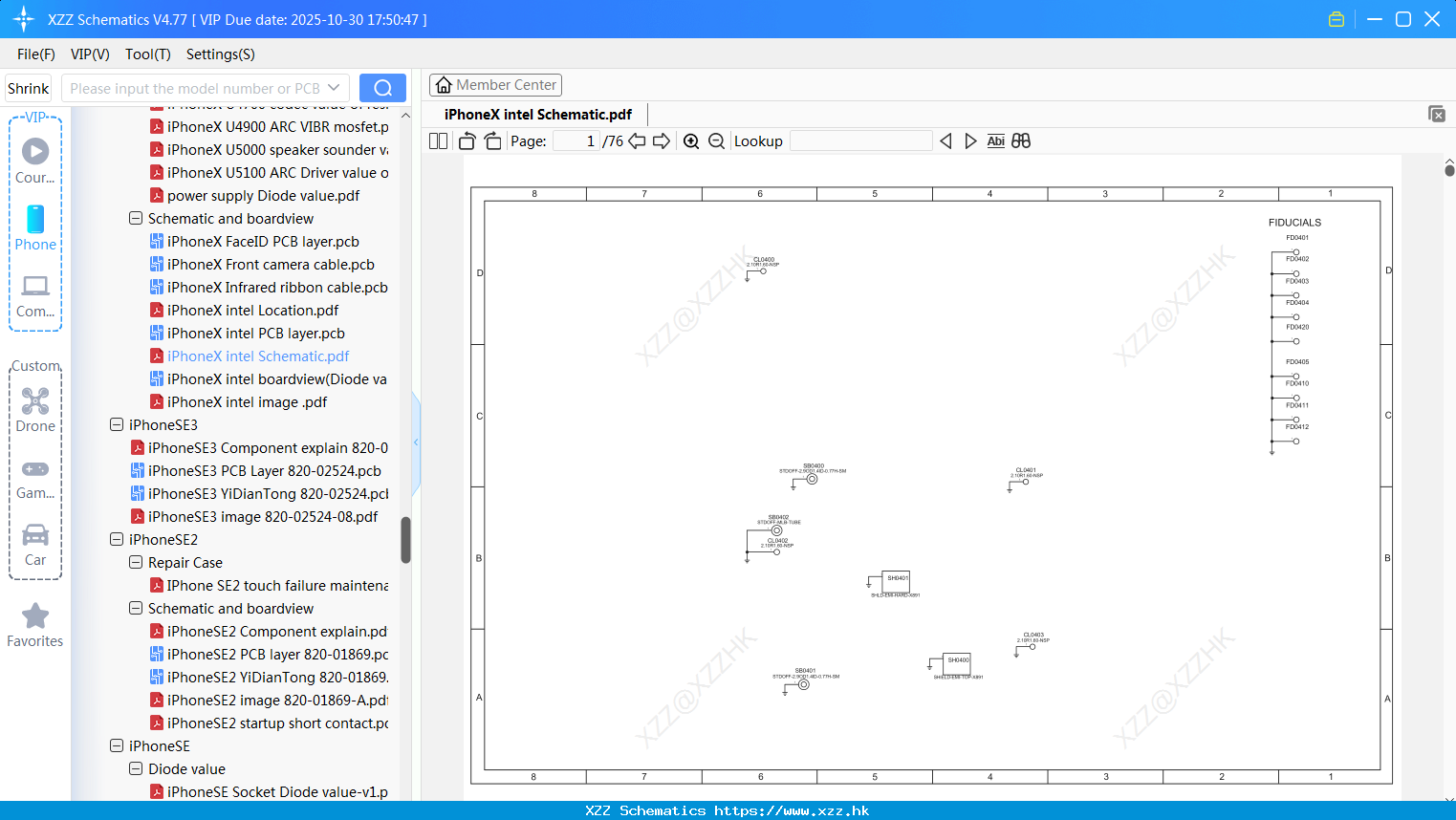Viewport: 1456px width, 820px height.
Task: Rotate page clockwise
Action: (492, 141)
